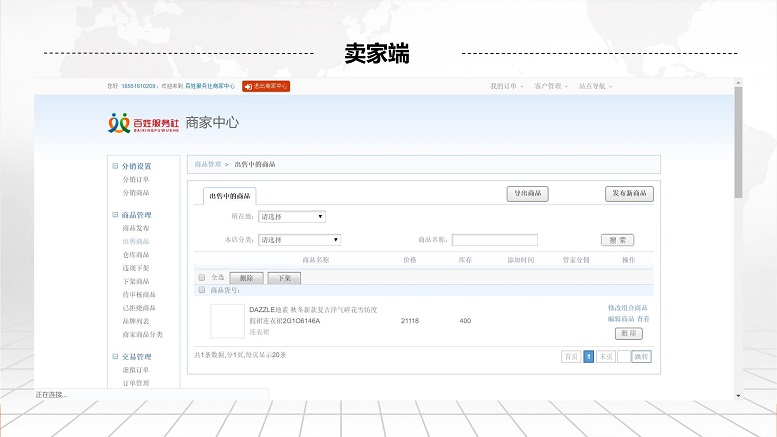777x437 pixels.
Task: Open 订单管理 in the sidebar
Action: pyautogui.click(x=136, y=383)
